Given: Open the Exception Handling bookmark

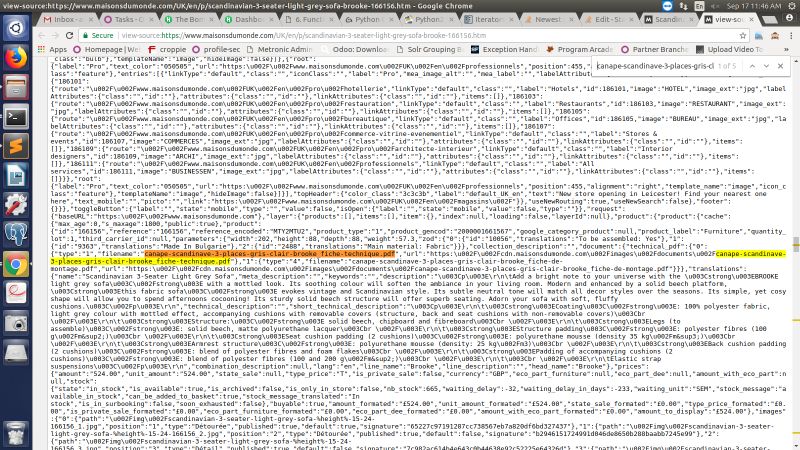Looking at the screenshot, I should tap(504, 49).
